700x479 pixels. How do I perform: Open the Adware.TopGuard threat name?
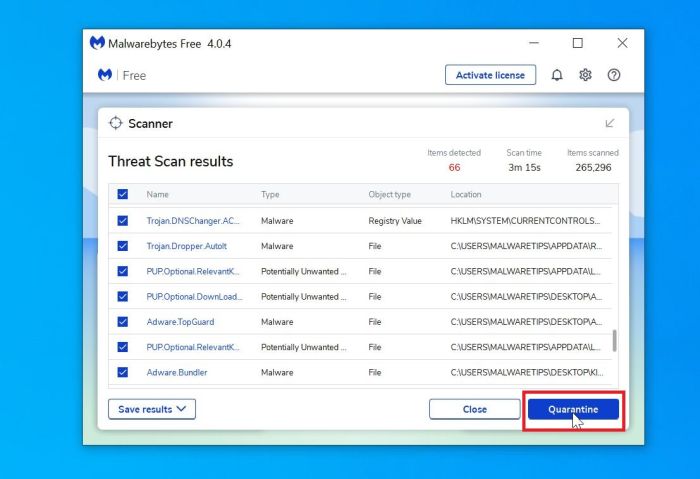pos(180,322)
